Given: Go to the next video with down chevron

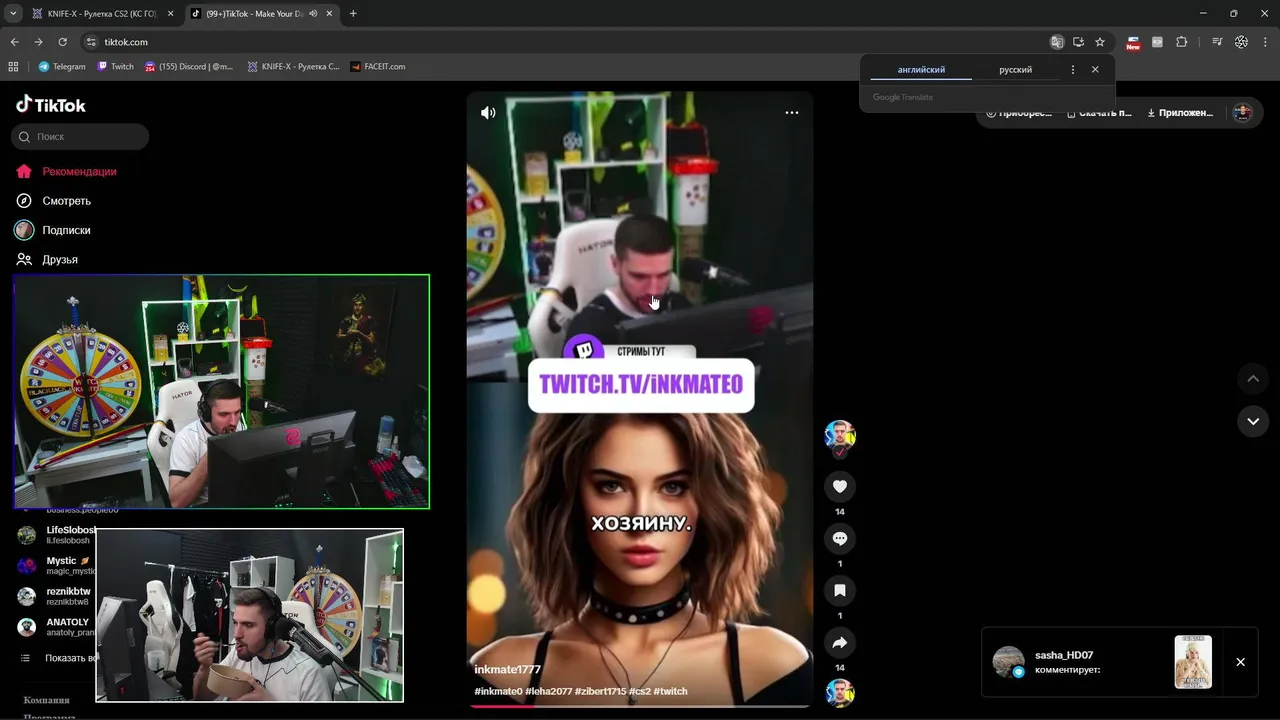Looking at the screenshot, I should pos(1253,421).
